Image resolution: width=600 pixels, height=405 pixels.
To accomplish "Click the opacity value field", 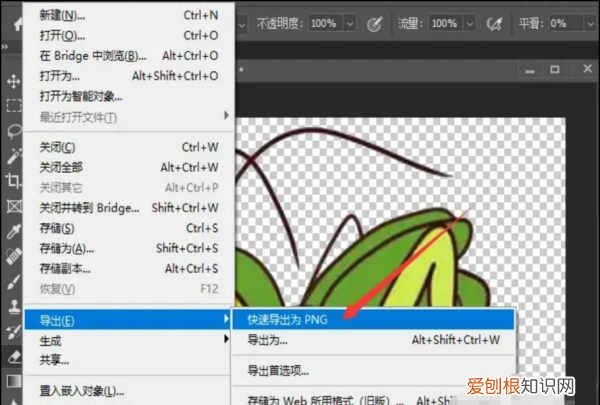I will coord(326,24).
